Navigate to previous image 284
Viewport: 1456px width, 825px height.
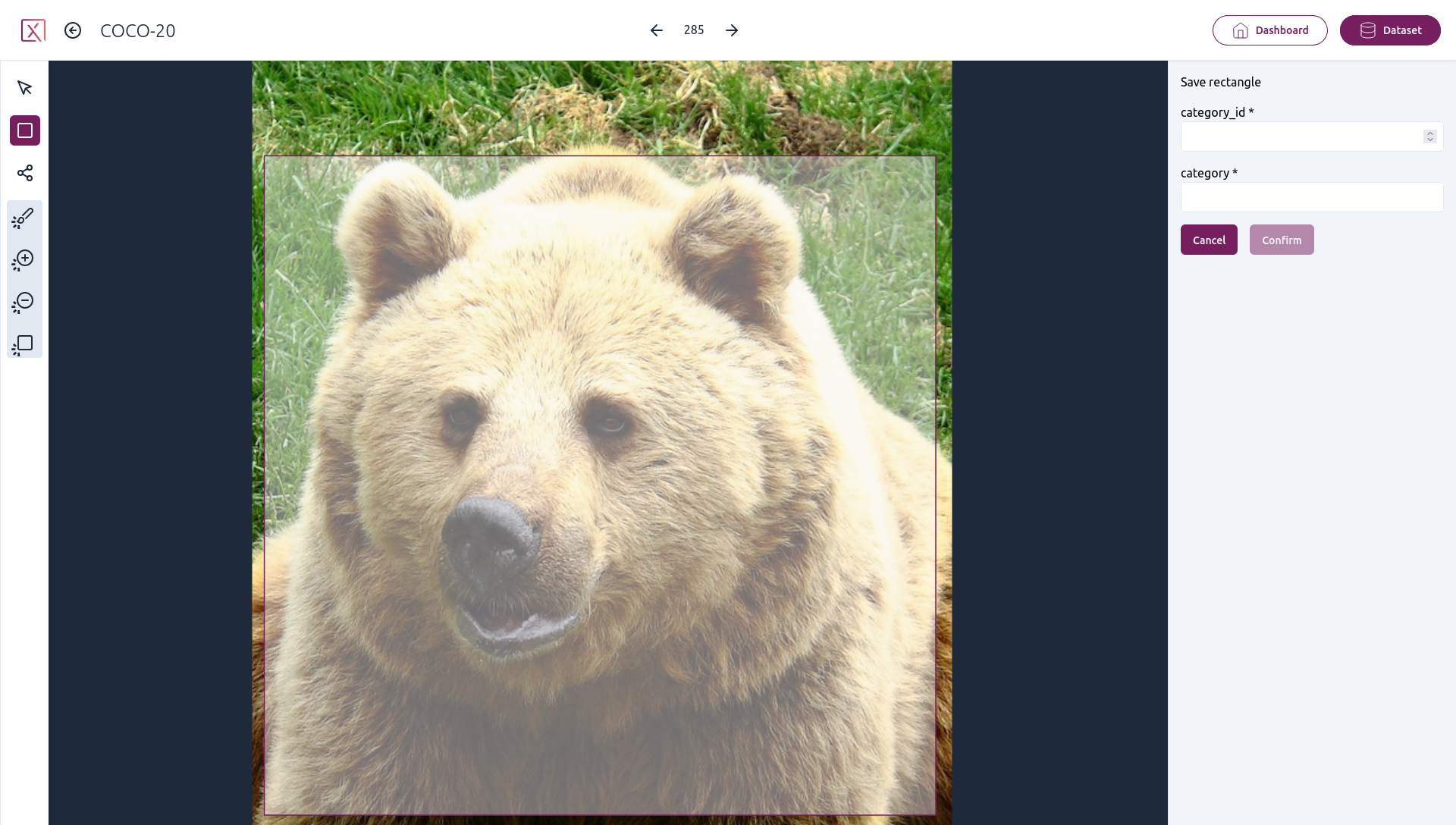656,30
